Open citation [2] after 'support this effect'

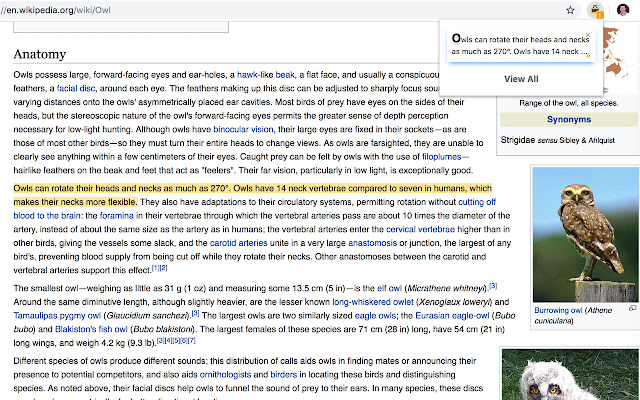(x=163, y=268)
